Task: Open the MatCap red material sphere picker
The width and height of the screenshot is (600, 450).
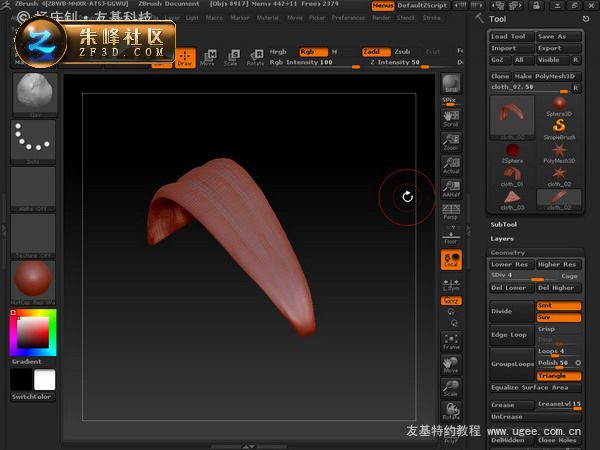Action: (33, 282)
